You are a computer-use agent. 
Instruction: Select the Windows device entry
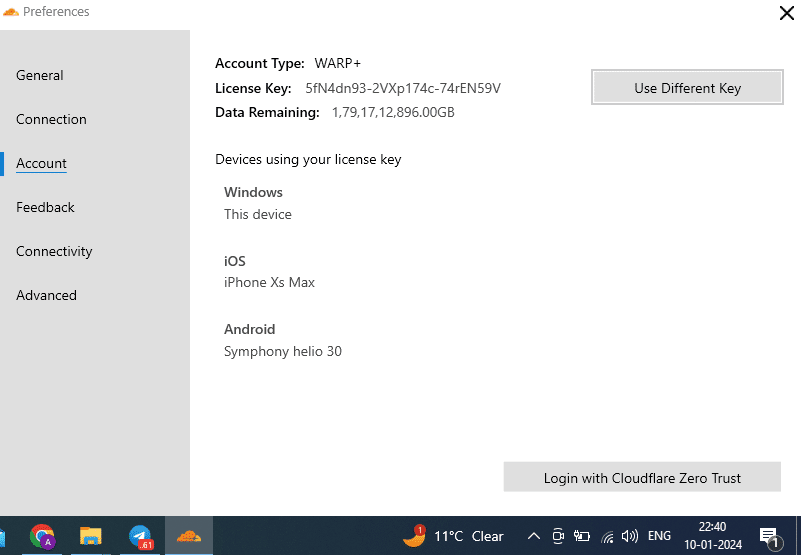click(x=253, y=192)
